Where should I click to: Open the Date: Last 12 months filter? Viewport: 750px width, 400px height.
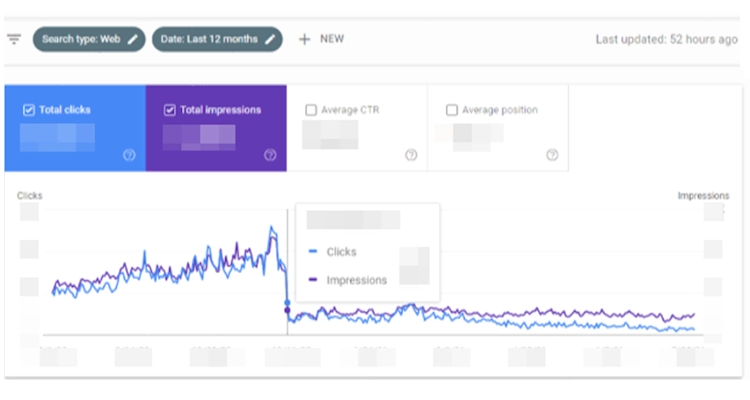210,39
